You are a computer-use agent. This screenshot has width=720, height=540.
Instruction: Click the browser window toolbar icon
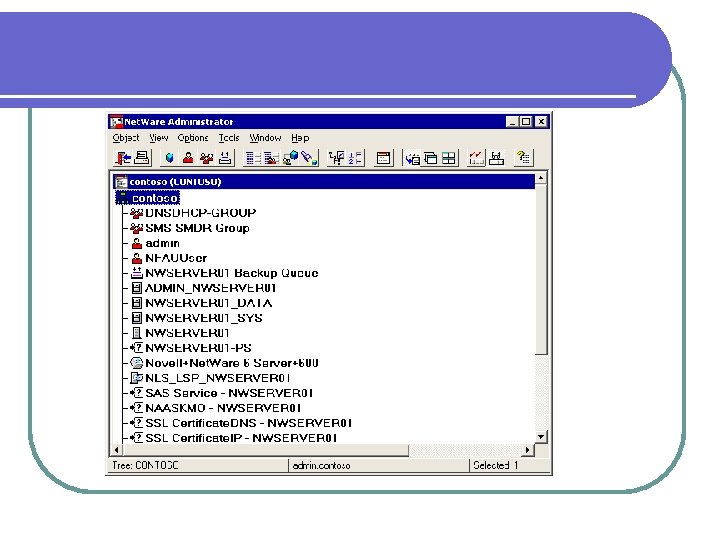(x=383, y=158)
